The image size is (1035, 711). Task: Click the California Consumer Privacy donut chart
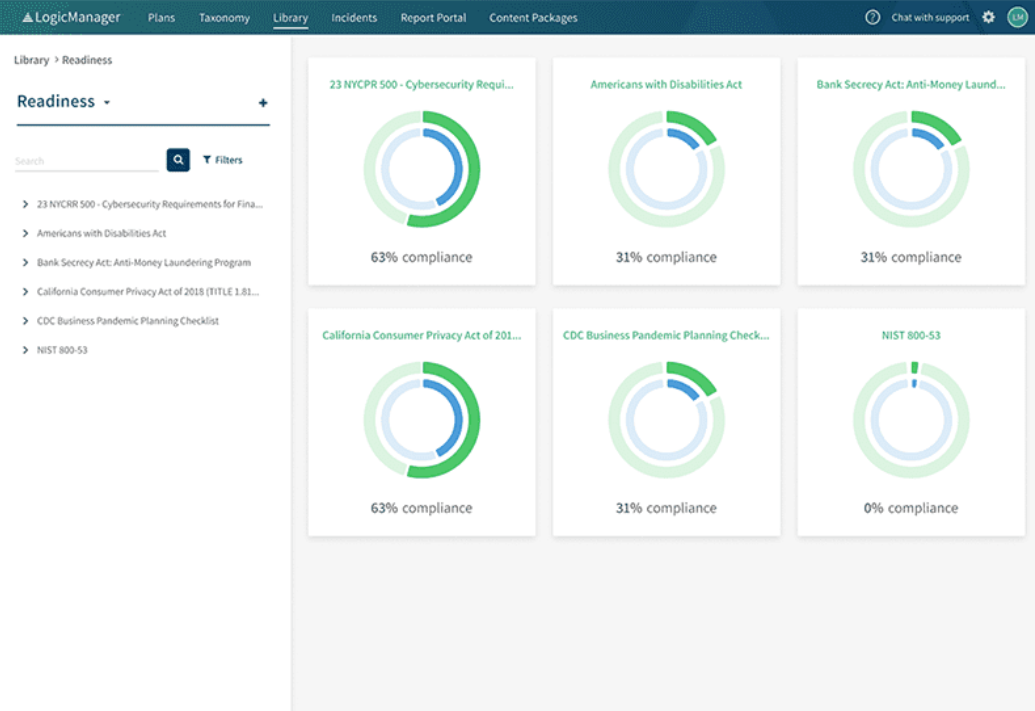422,420
